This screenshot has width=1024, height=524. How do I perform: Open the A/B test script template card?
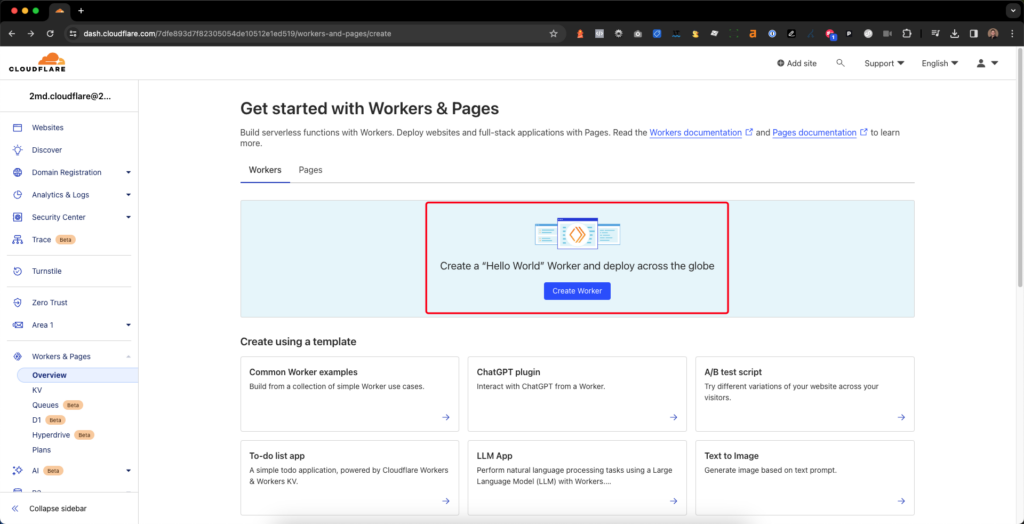click(x=805, y=394)
